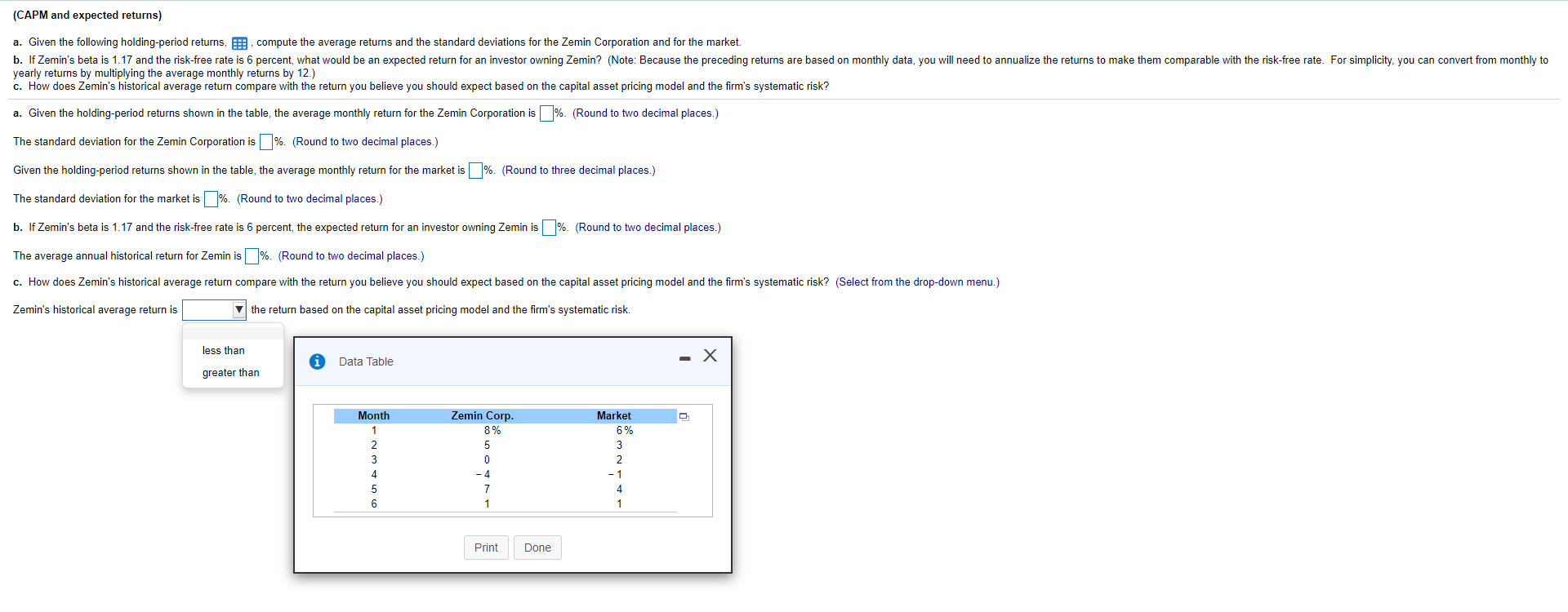Click the '(CAPM and expected returns)' heading
This screenshot has height=612, width=1568.
(87, 16)
